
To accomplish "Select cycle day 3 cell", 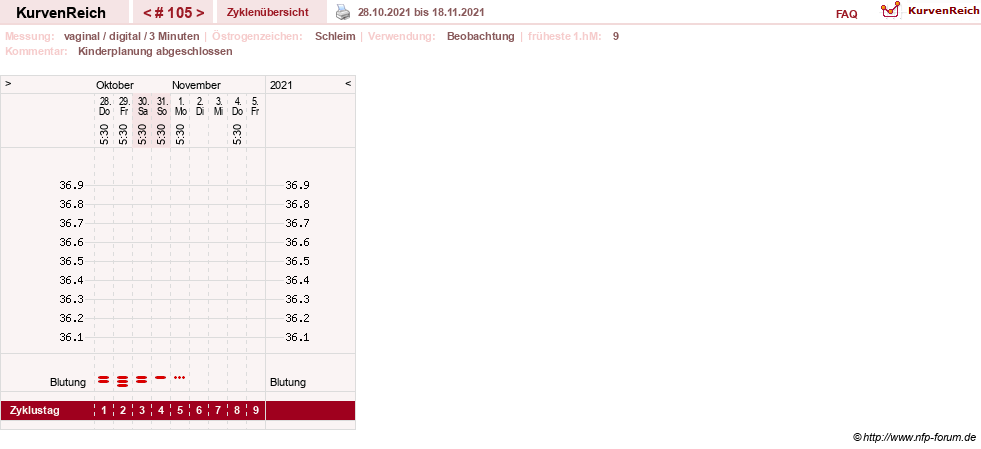I will tap(141, 411).
